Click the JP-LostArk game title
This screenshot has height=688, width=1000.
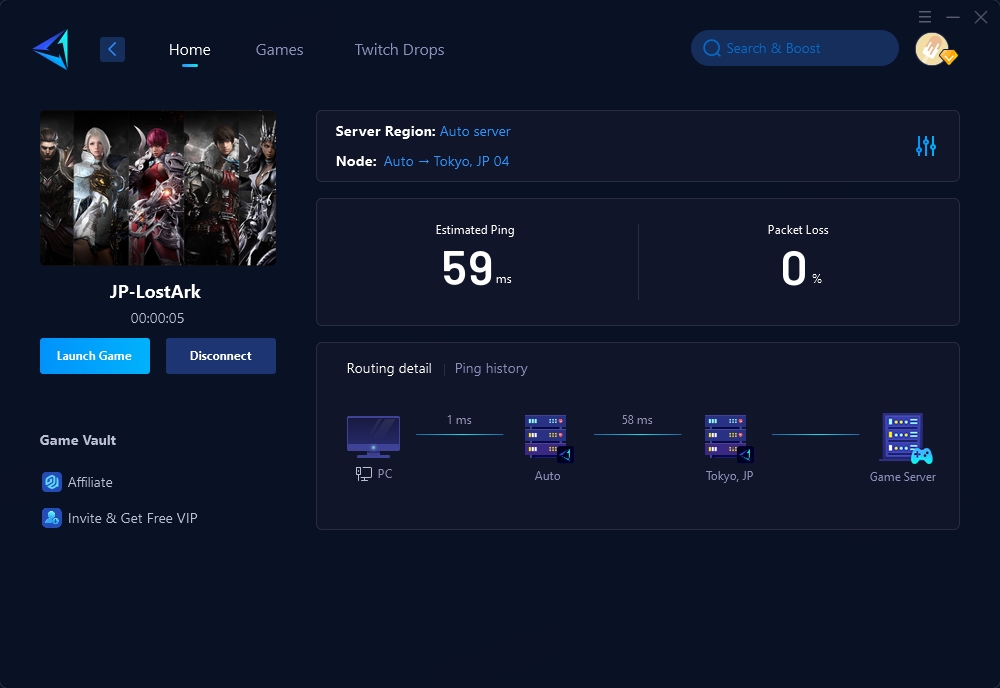(155, 292)
